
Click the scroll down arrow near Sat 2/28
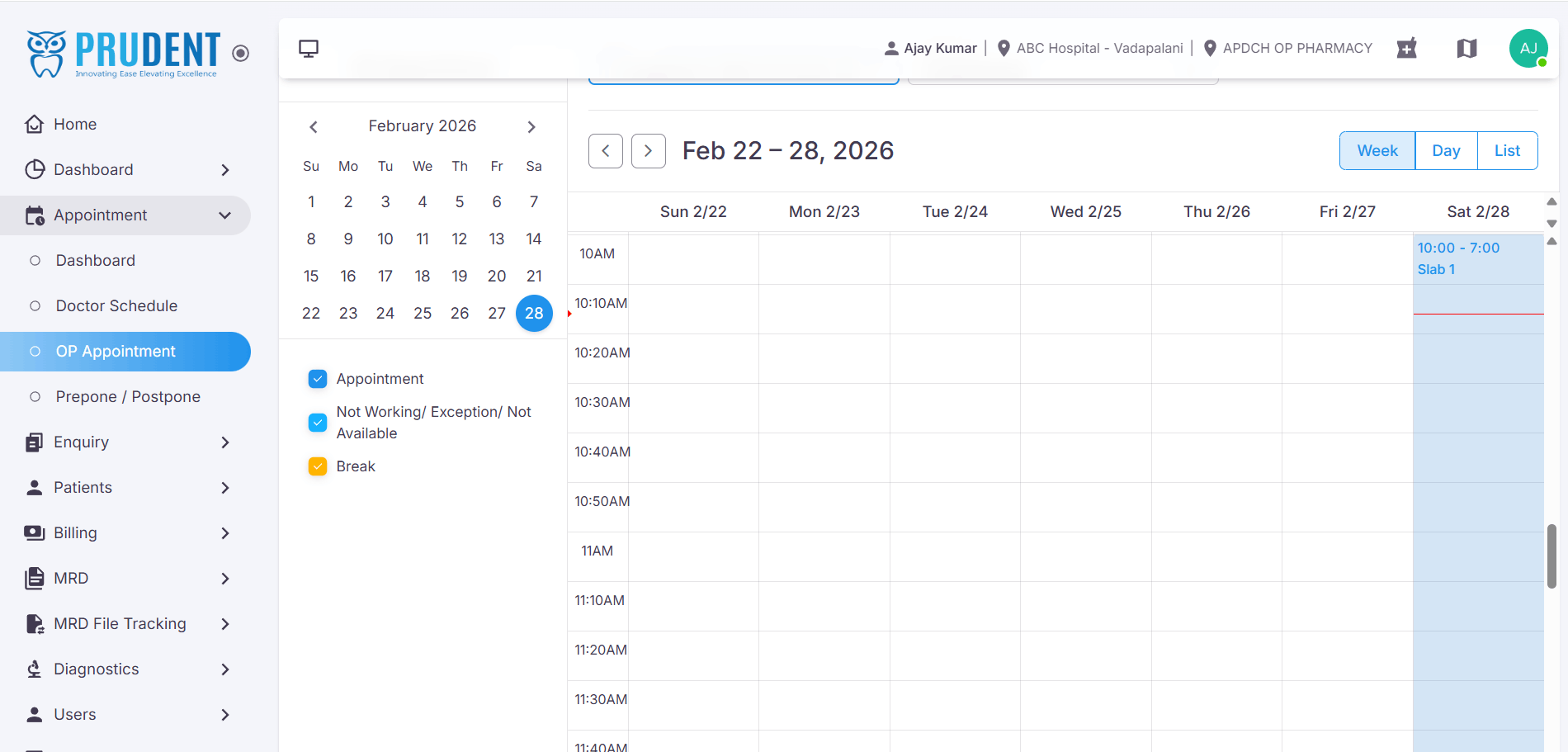tap(1551, 224)
